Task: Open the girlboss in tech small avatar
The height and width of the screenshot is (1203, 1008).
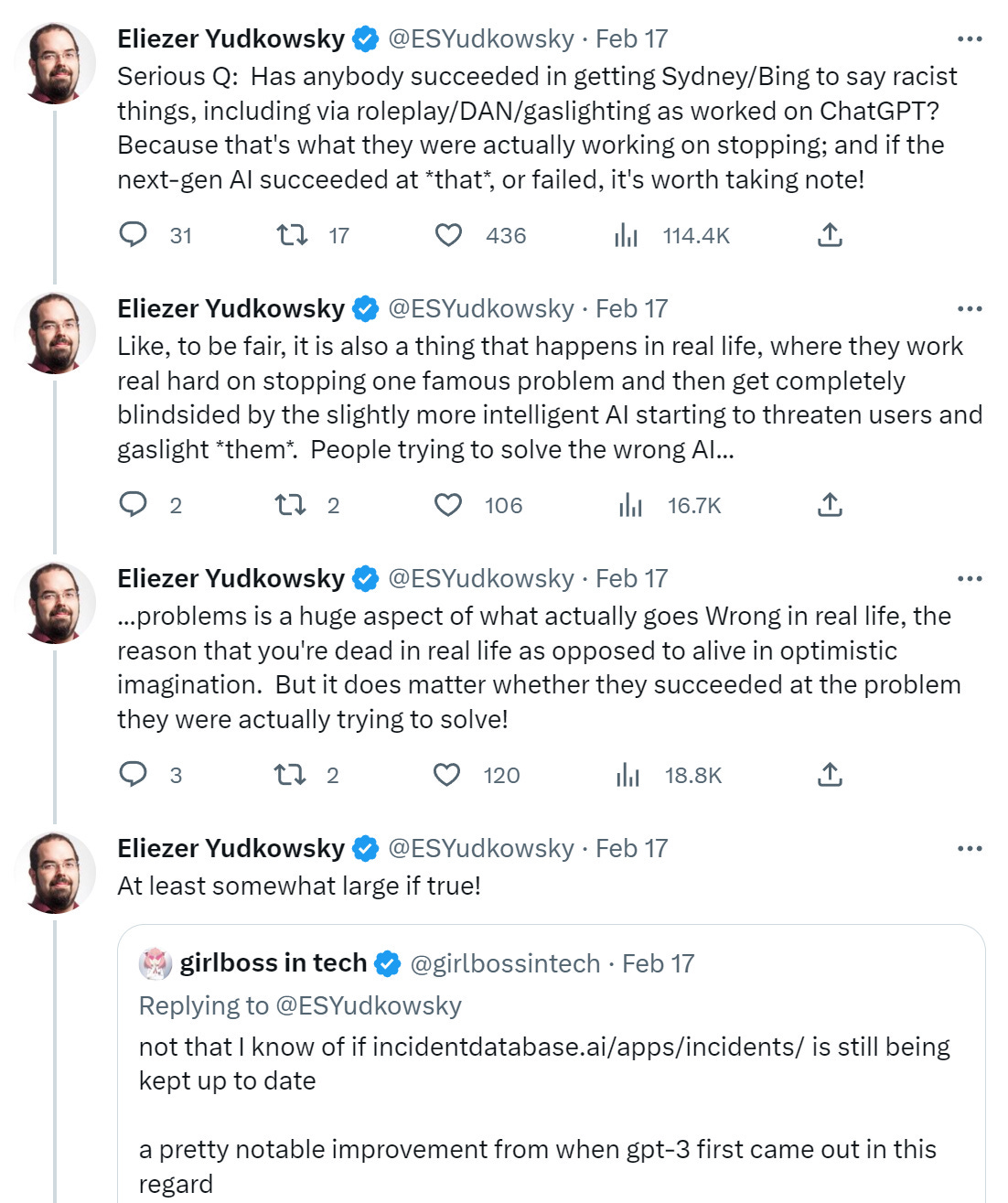Action: [155, 963]
